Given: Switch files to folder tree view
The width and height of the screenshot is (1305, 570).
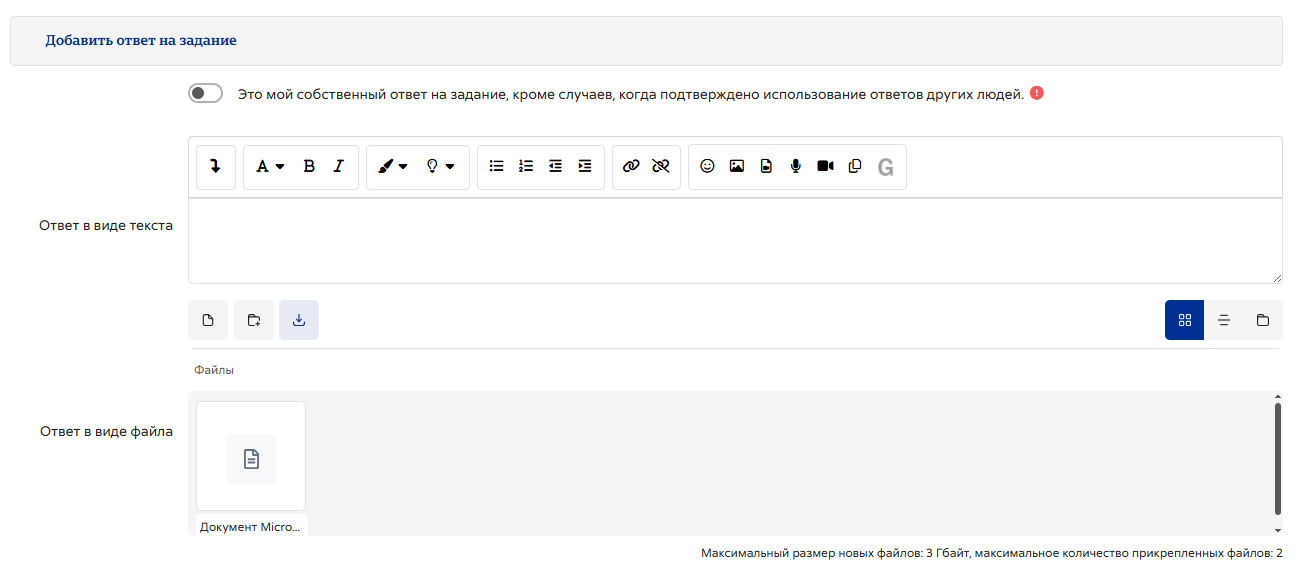Looking at the screenshot, I should pos(1263,320).
